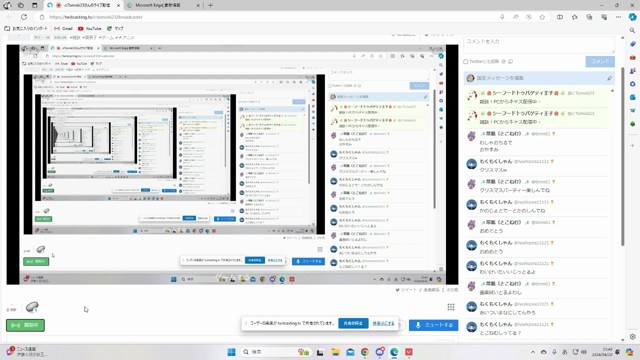
Task: Click the blue stop sharing button
Action: [x=353, y=323]
